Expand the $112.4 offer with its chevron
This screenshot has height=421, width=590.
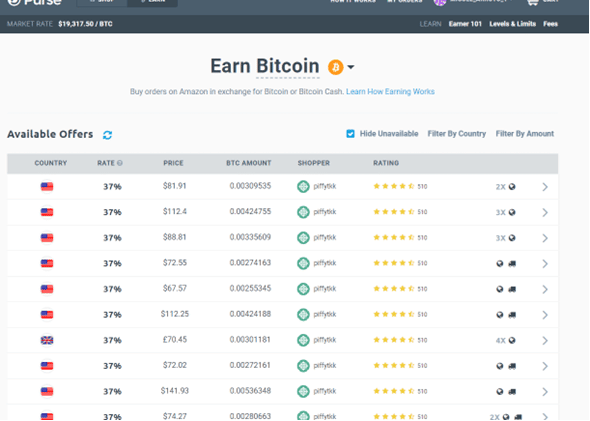tap(545, 213)
